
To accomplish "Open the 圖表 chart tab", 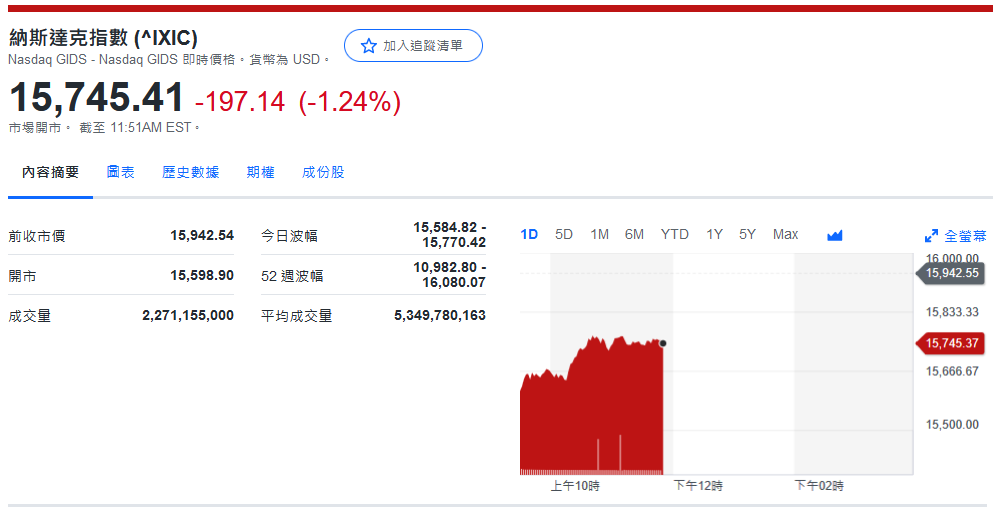I will coord(121,172).
